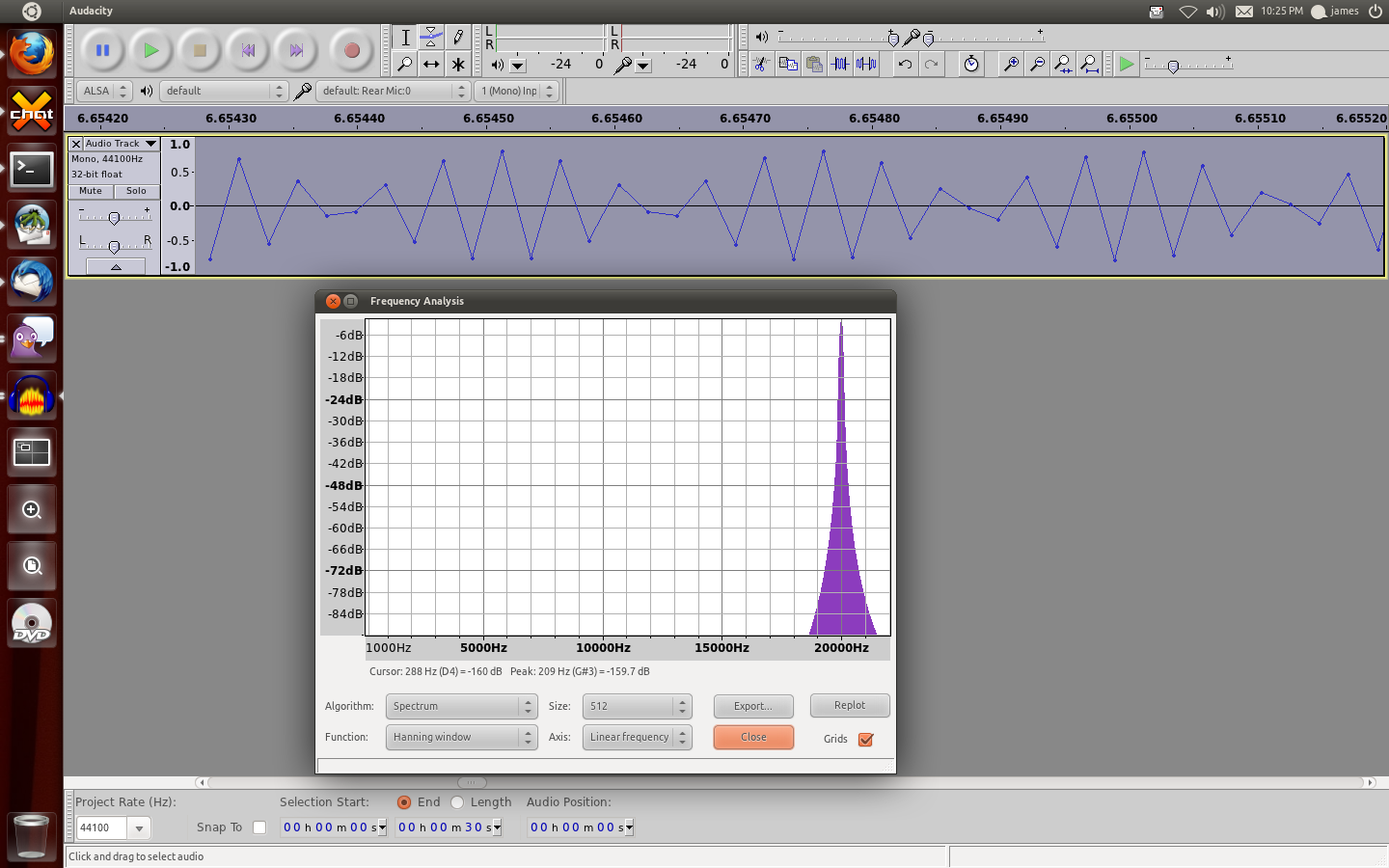The width and height of the screenshot is (1389, 868).
Task: Select the Length radio button
Action: [x=458, y=802]
